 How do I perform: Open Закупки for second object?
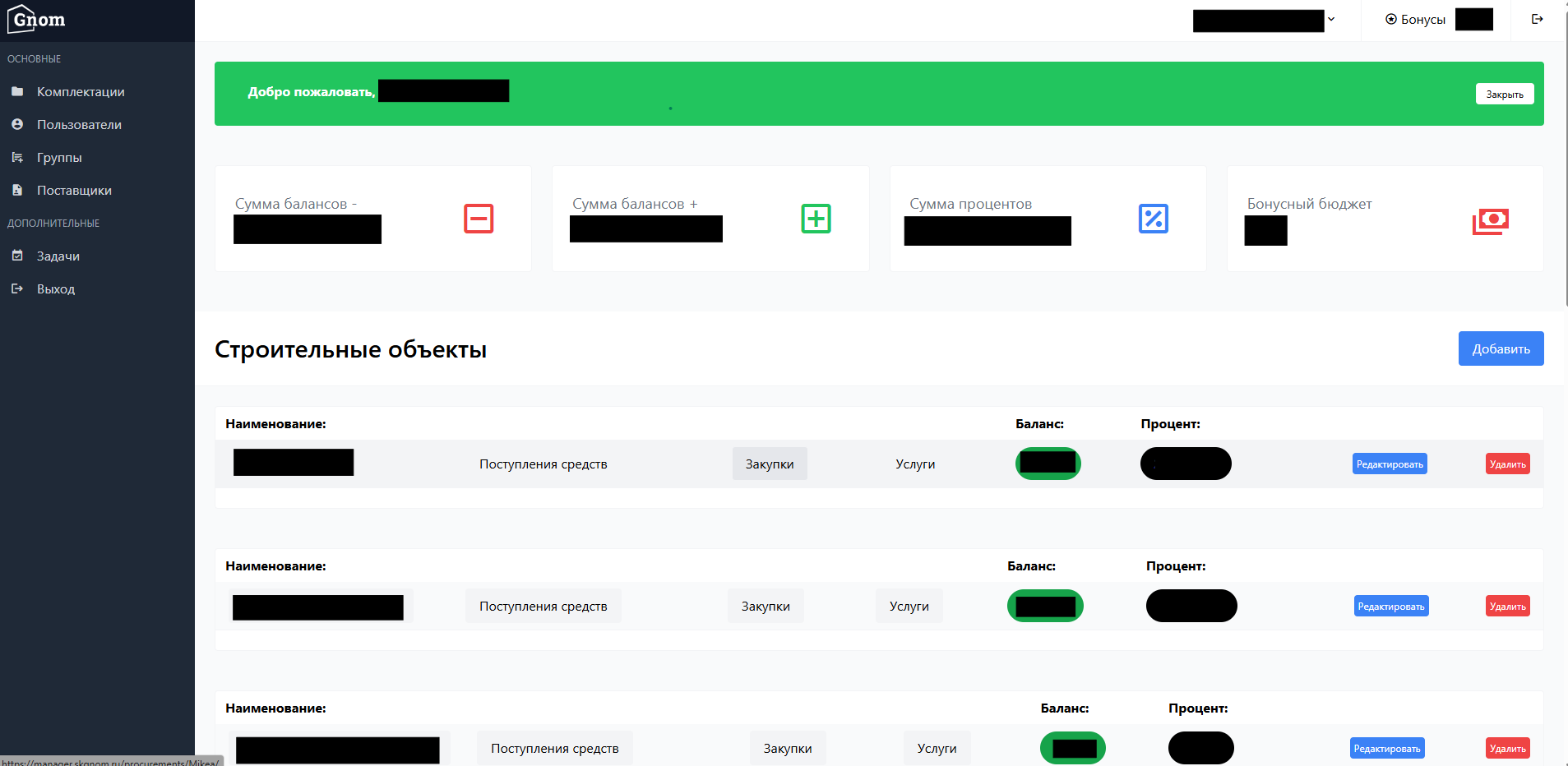point(765,606)
